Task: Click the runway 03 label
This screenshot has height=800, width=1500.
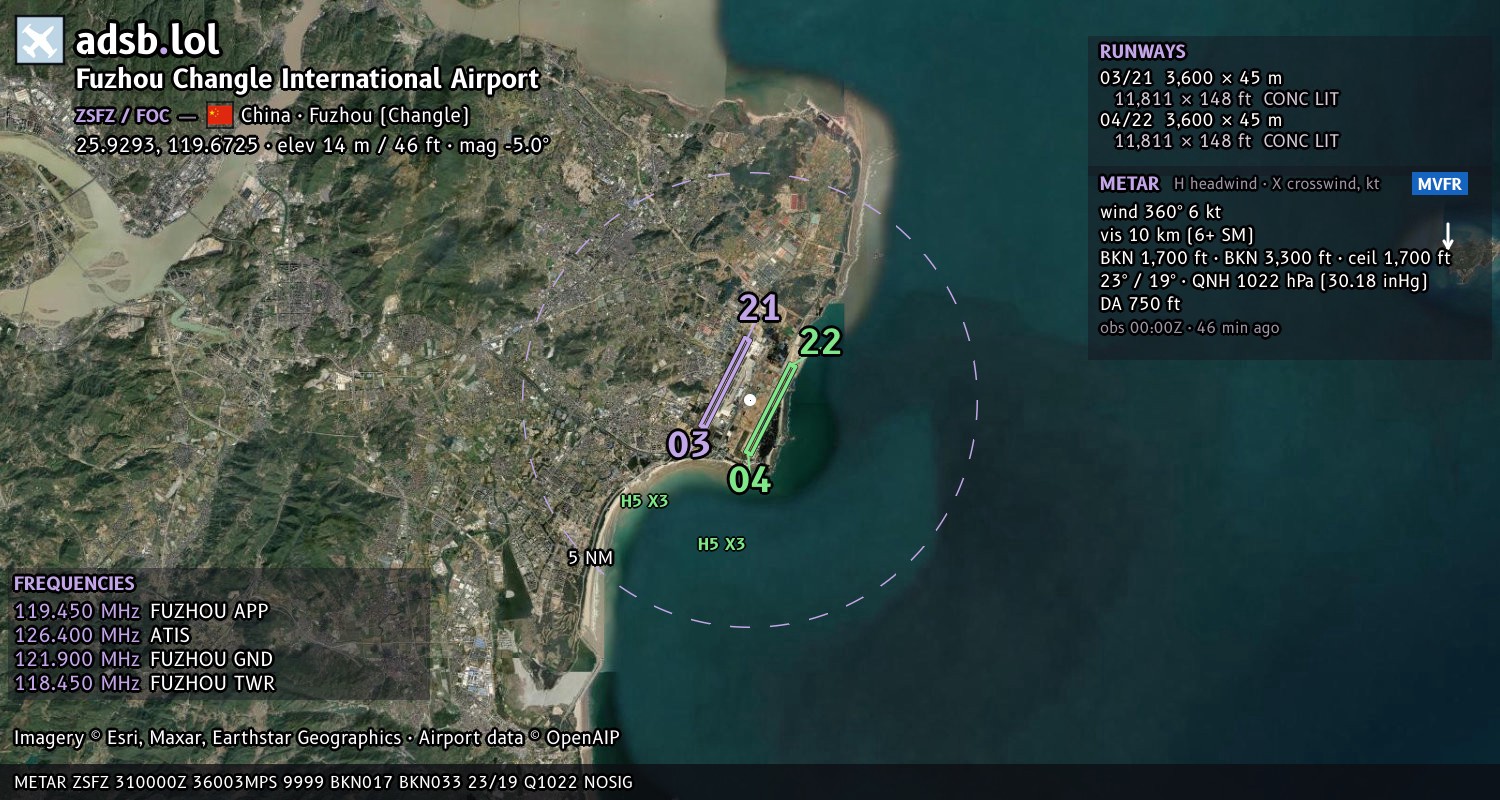Action: coord(689,444)
